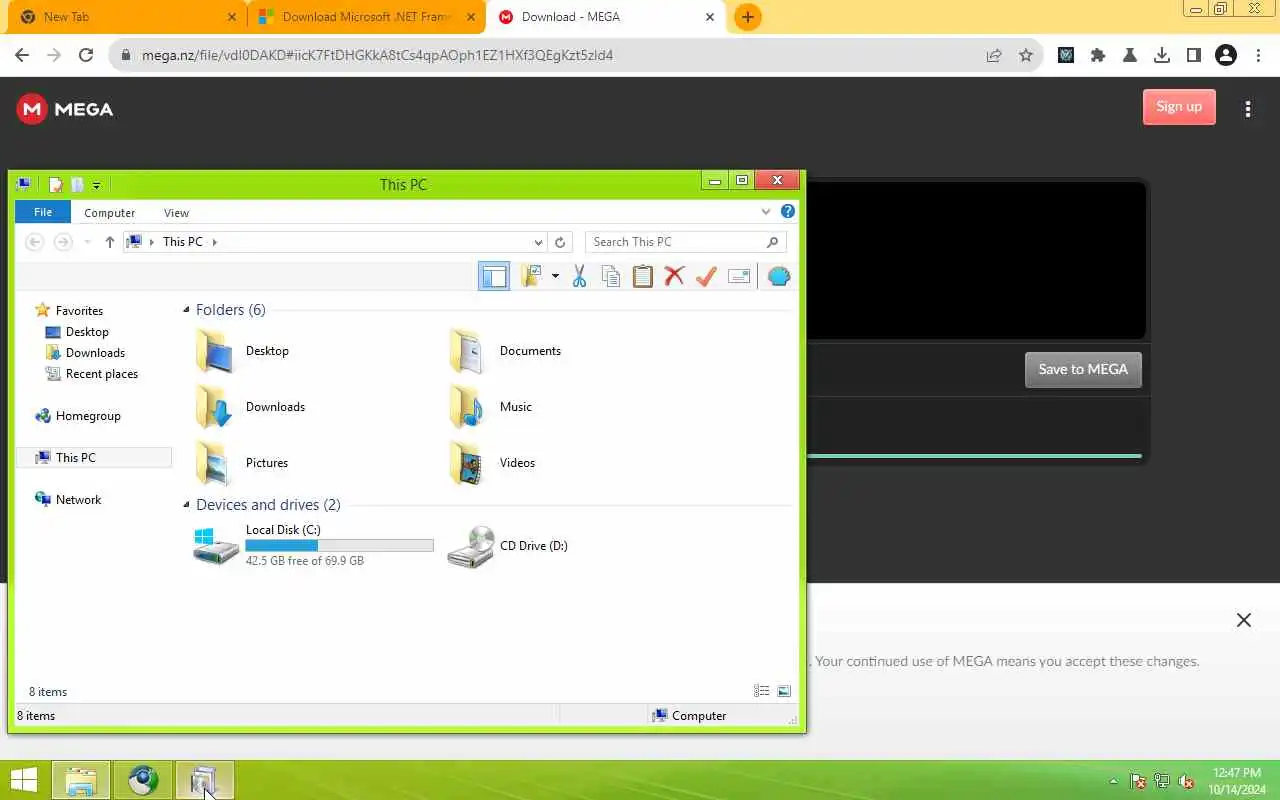Click the Properties icon in quick access toolbar
Screen dimensions: 1280x800
tap(56, 184)
